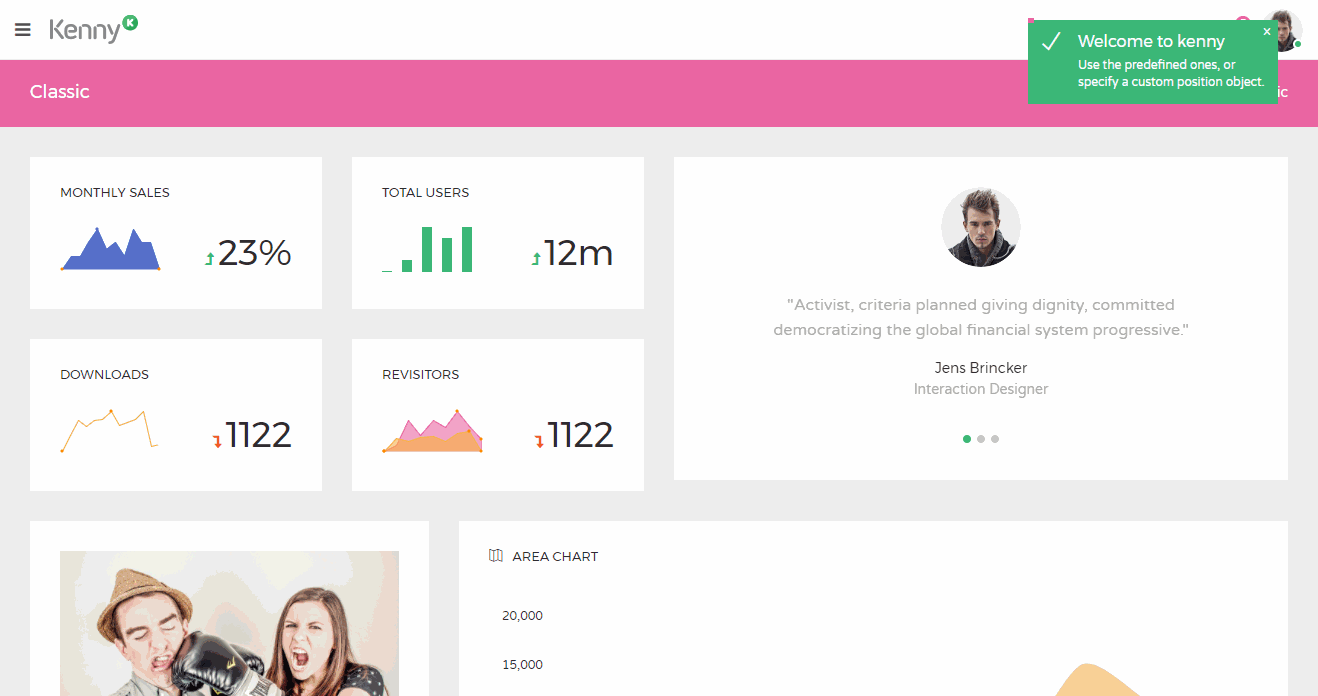Dismiss the Welcome to kenny notification
This screenshot has height=696, width=1318.
coord(1267,31)
